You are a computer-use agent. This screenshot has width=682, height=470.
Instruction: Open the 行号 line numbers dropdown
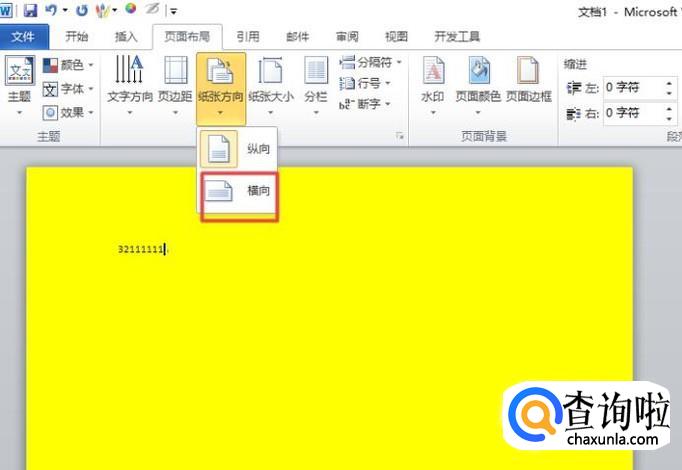click(364, 83)
